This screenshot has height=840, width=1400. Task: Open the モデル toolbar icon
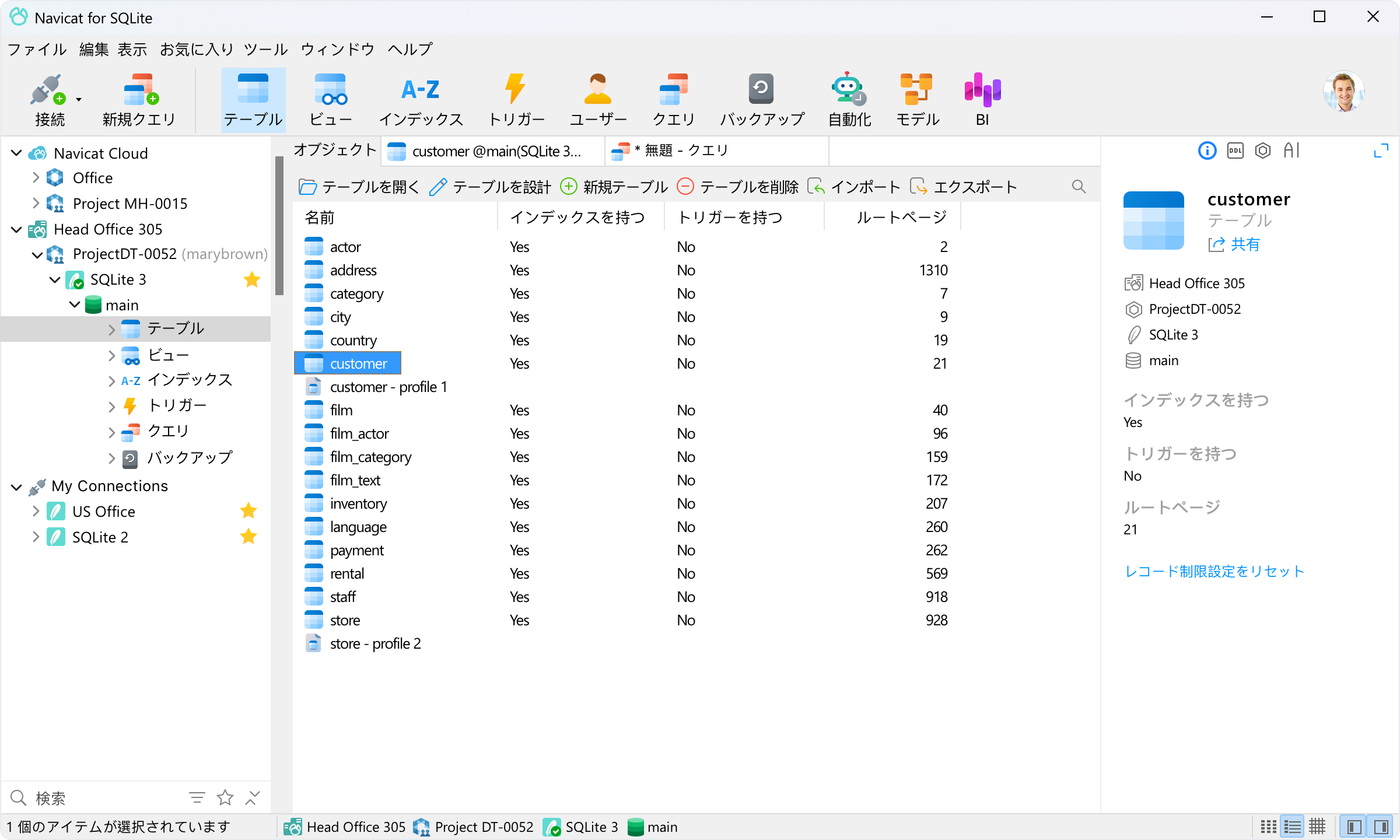[917, 100]
